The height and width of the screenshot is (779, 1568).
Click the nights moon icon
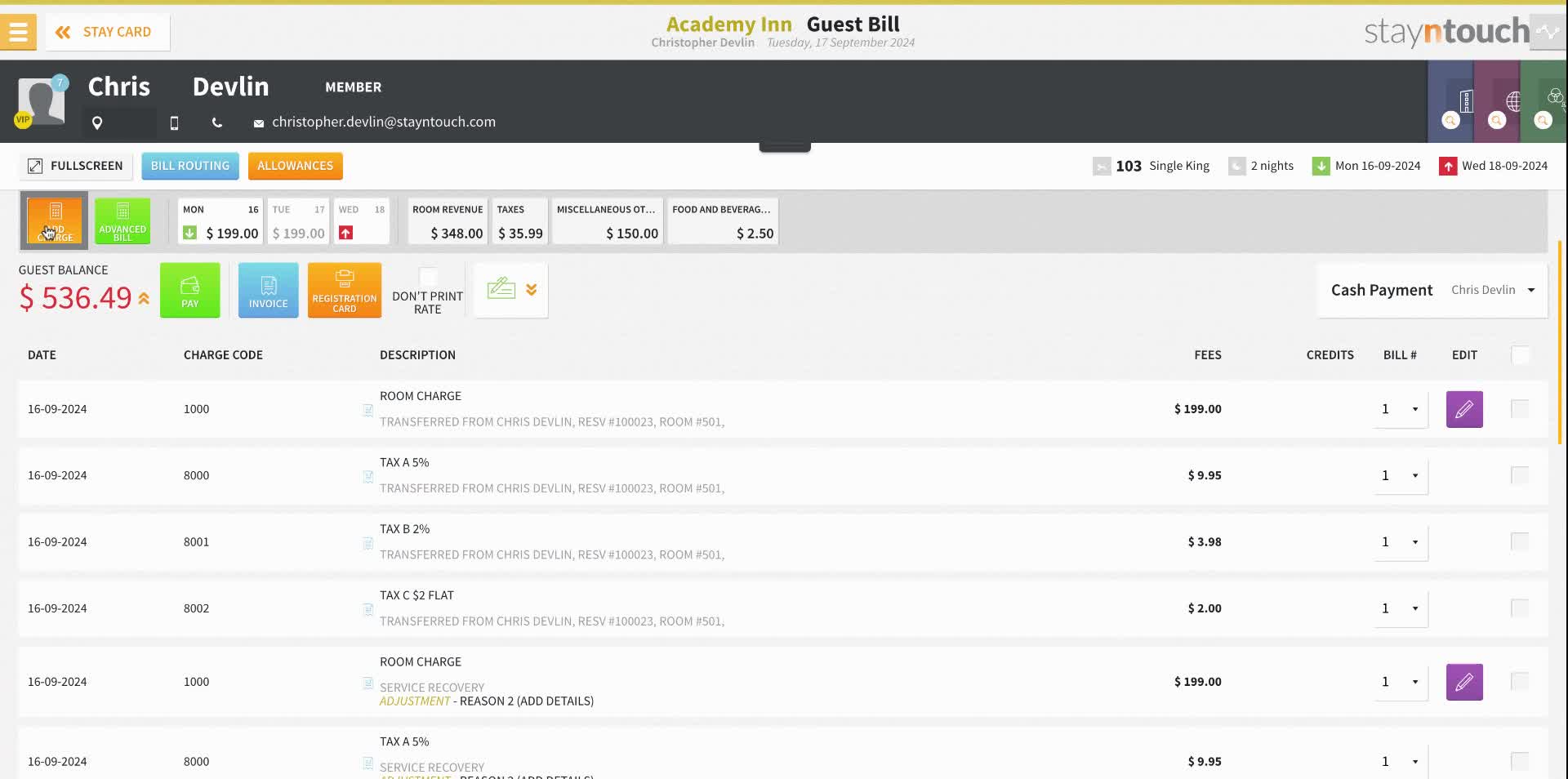point(1237,166)
